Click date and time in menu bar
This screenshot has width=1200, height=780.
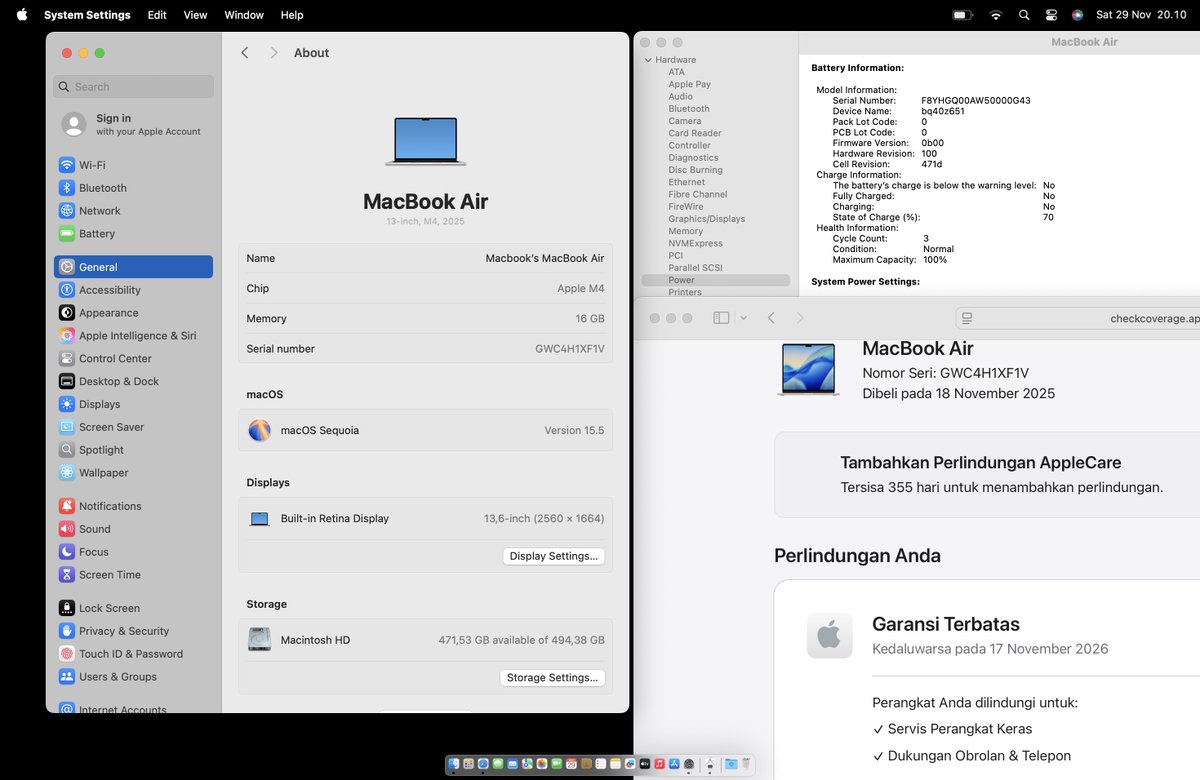click(x=1141, y=15)
